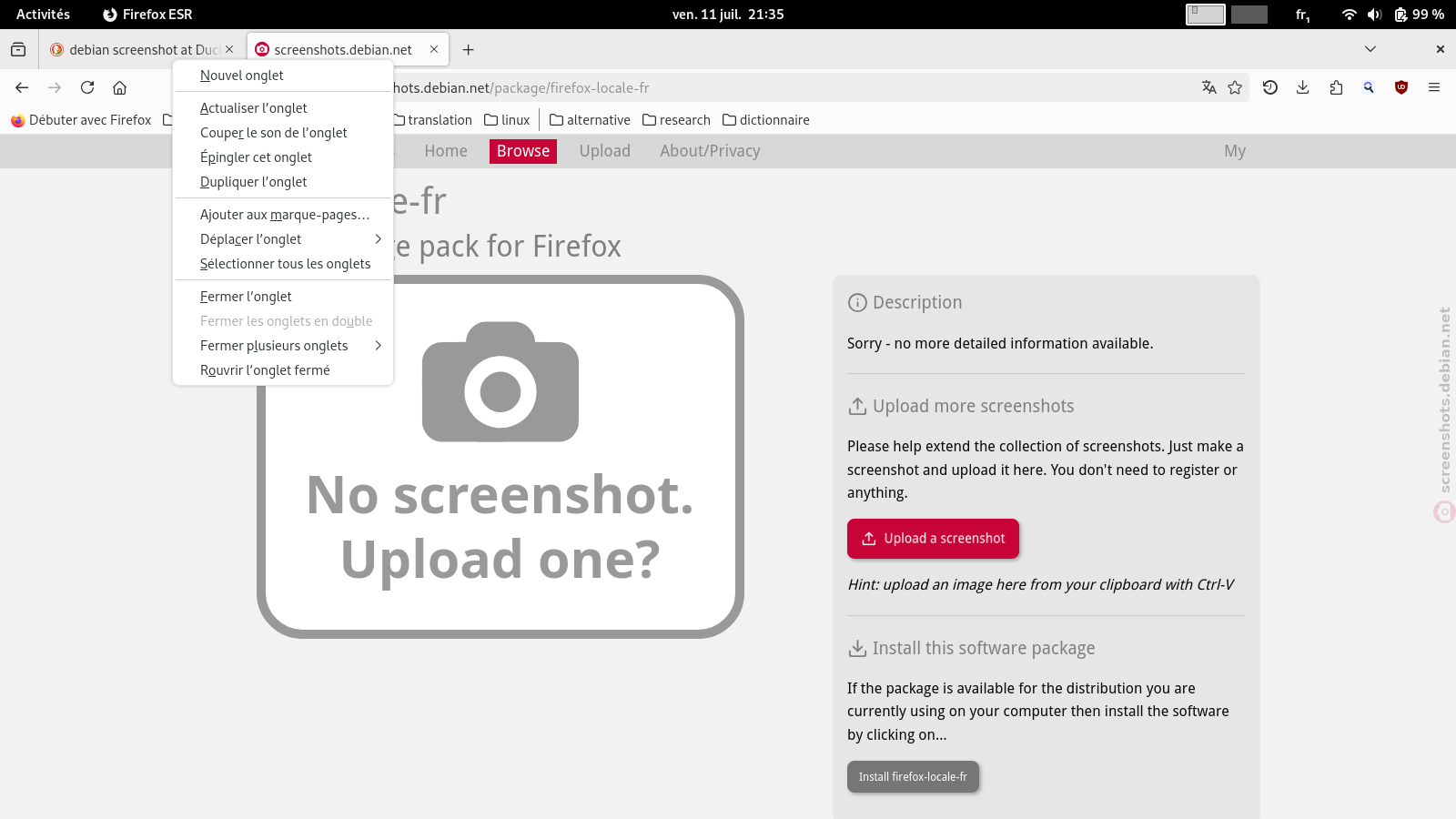
Task: Select Ajouter aux marque-pages…
Action: (283, 215)
